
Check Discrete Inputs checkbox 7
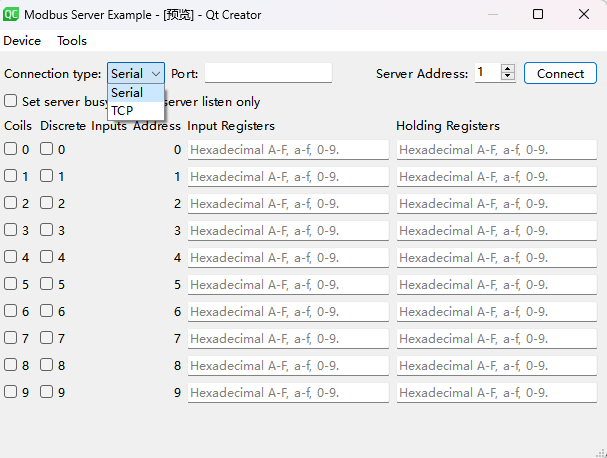tap(46, 338)
